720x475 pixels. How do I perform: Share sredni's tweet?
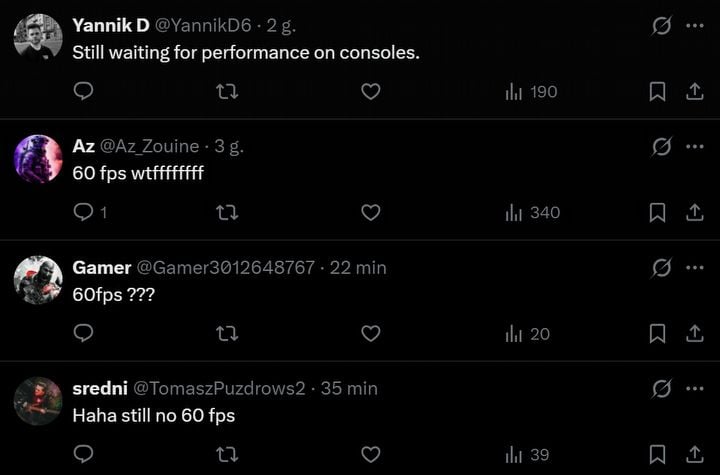694,454
